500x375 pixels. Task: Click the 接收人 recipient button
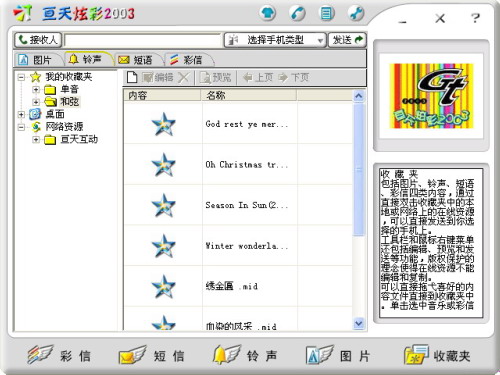(38, 40)
